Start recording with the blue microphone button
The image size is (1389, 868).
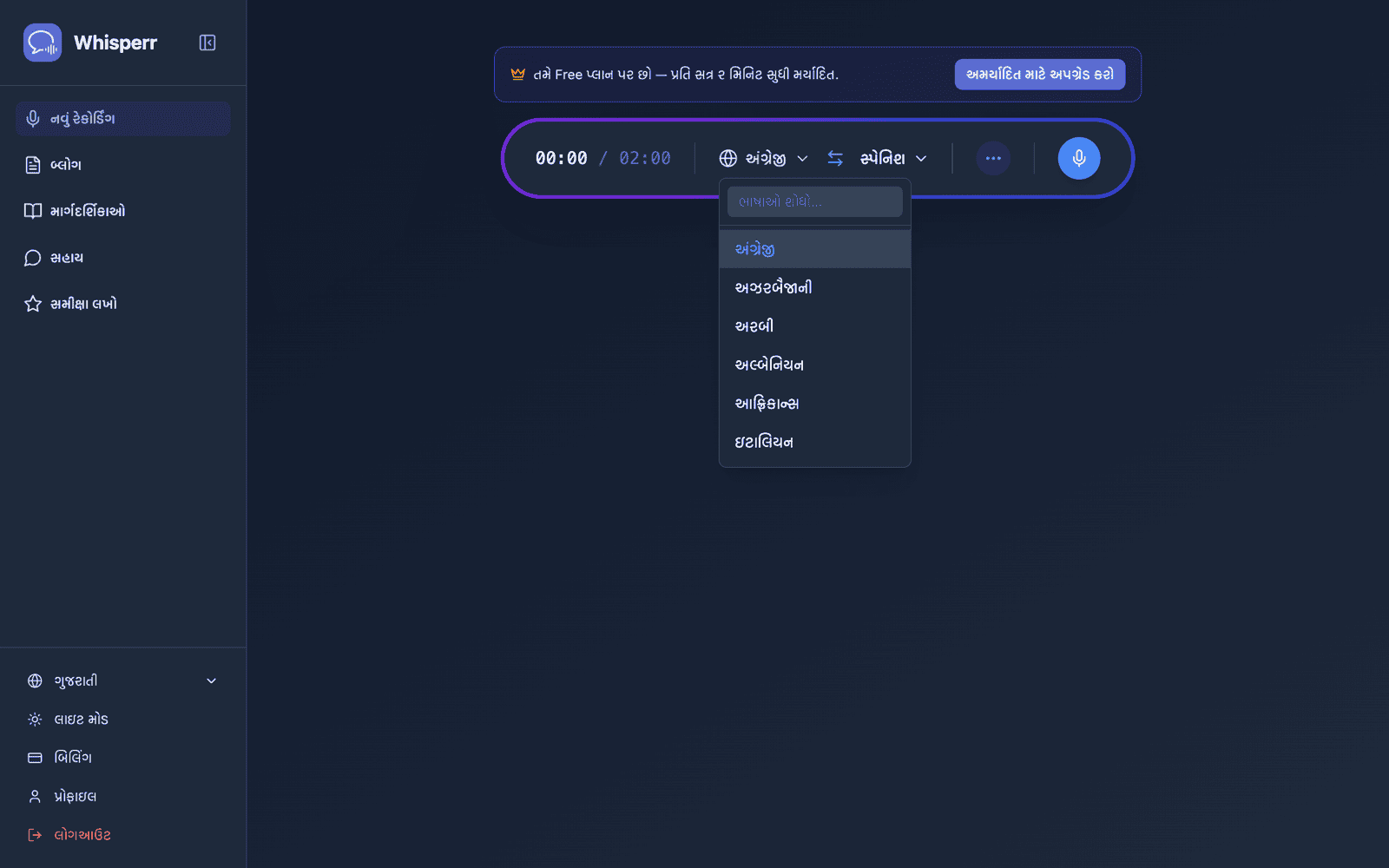point(1079,158)
